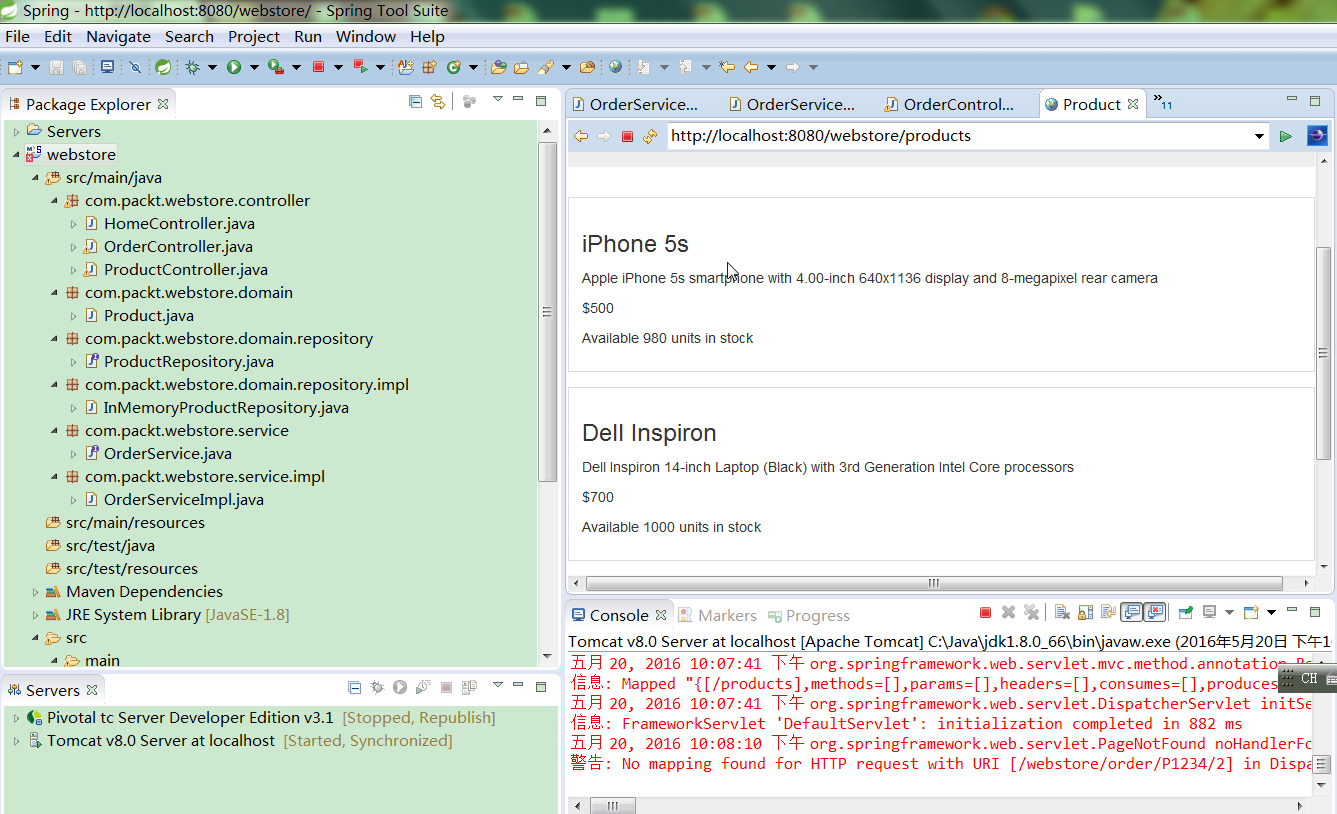Click the iPhone 5s product heading

(x=635, y=244)
